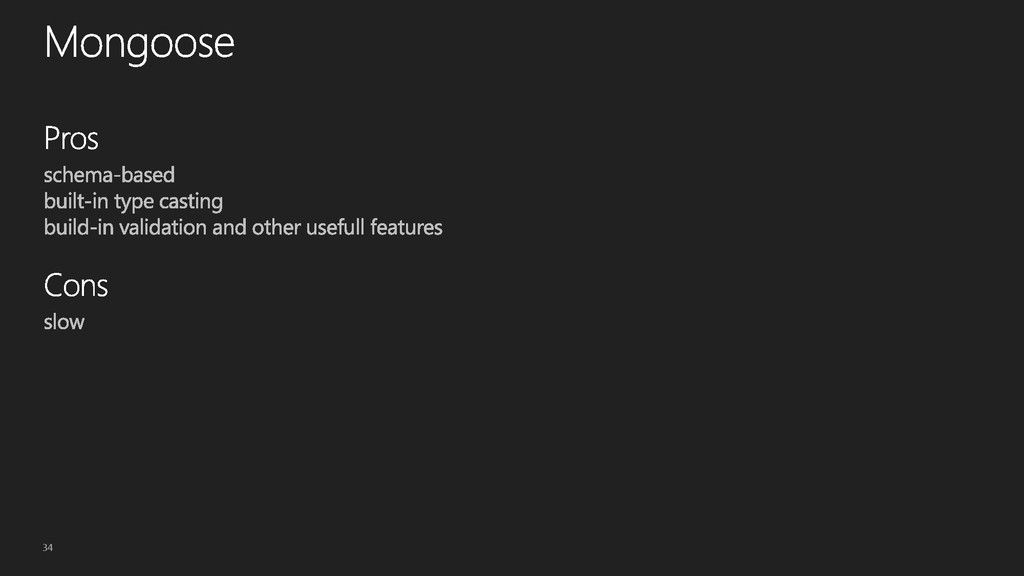Select the build-in validation features line
This screenshot has width=1024, height=576.
pos(243,227)
